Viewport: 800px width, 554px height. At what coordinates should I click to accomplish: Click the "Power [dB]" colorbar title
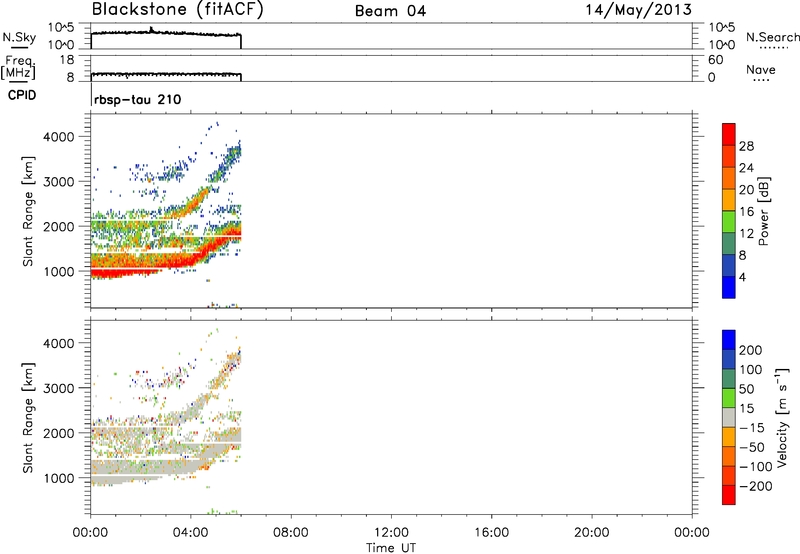(x=764, y=211)
